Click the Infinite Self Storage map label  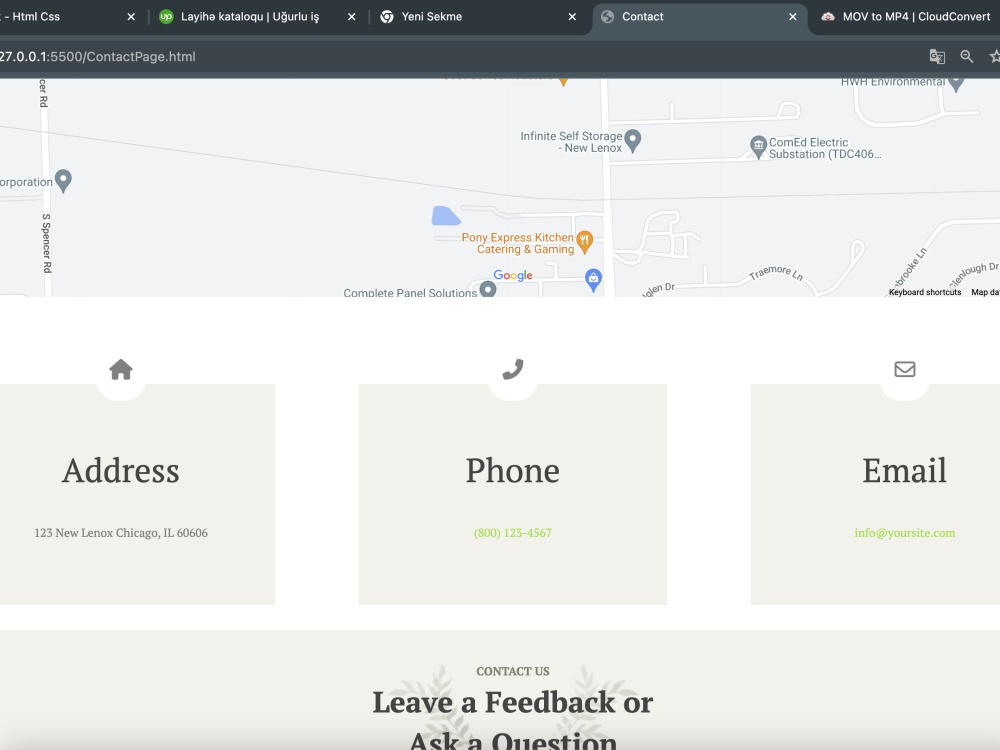click(571, 142)
